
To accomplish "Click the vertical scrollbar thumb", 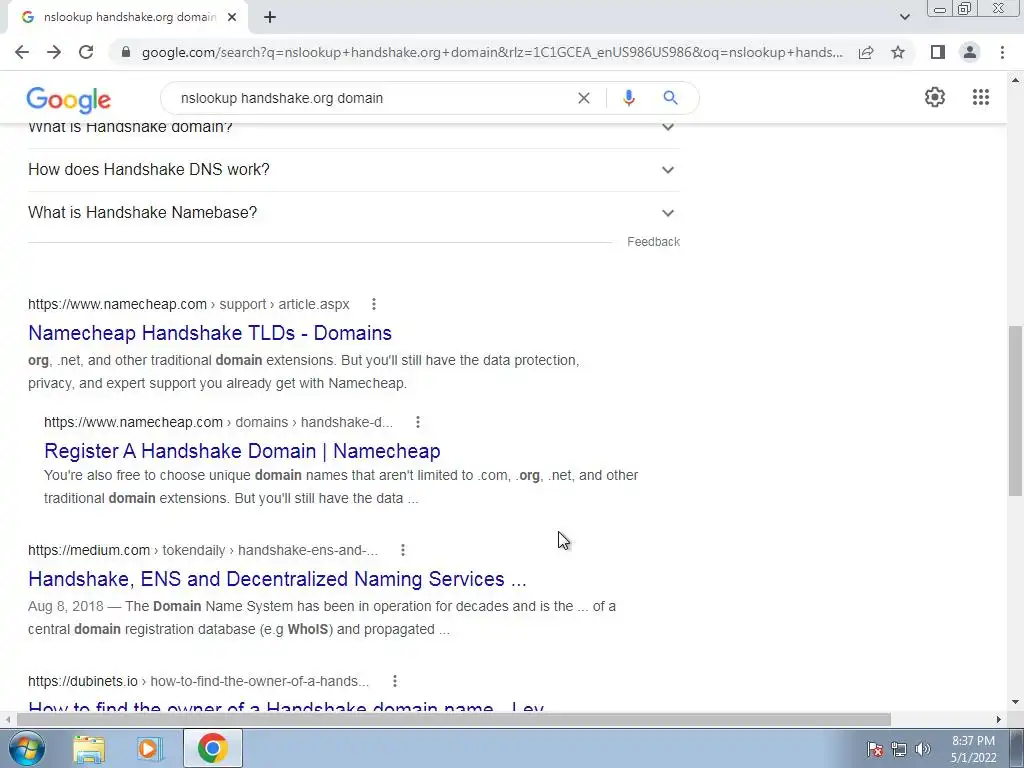I will point(1016,411).
